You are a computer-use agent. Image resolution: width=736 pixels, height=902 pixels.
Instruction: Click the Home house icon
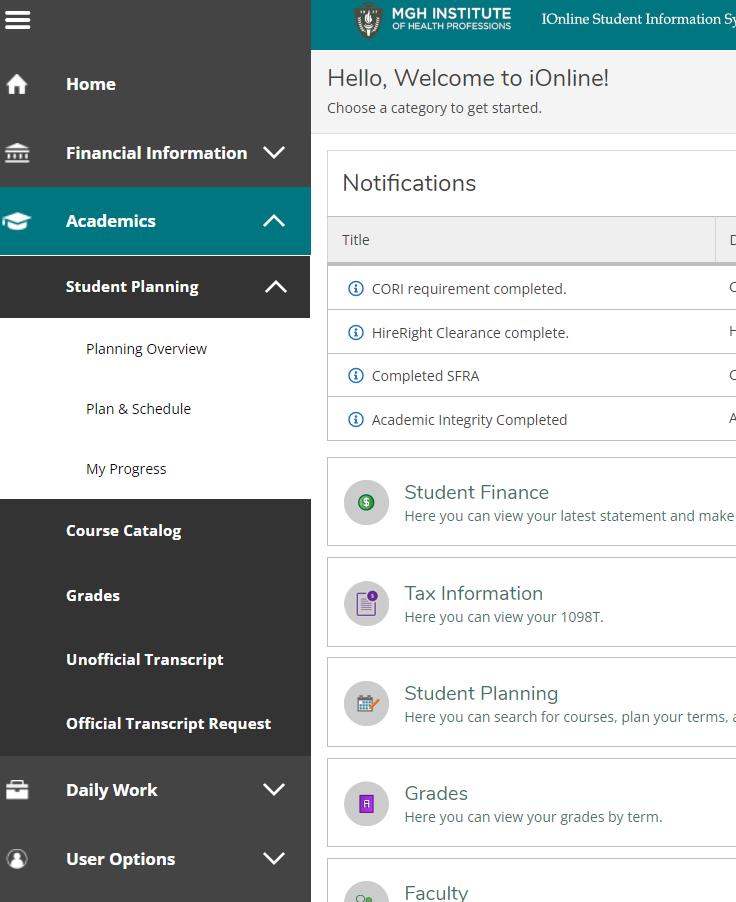(17, 84)
